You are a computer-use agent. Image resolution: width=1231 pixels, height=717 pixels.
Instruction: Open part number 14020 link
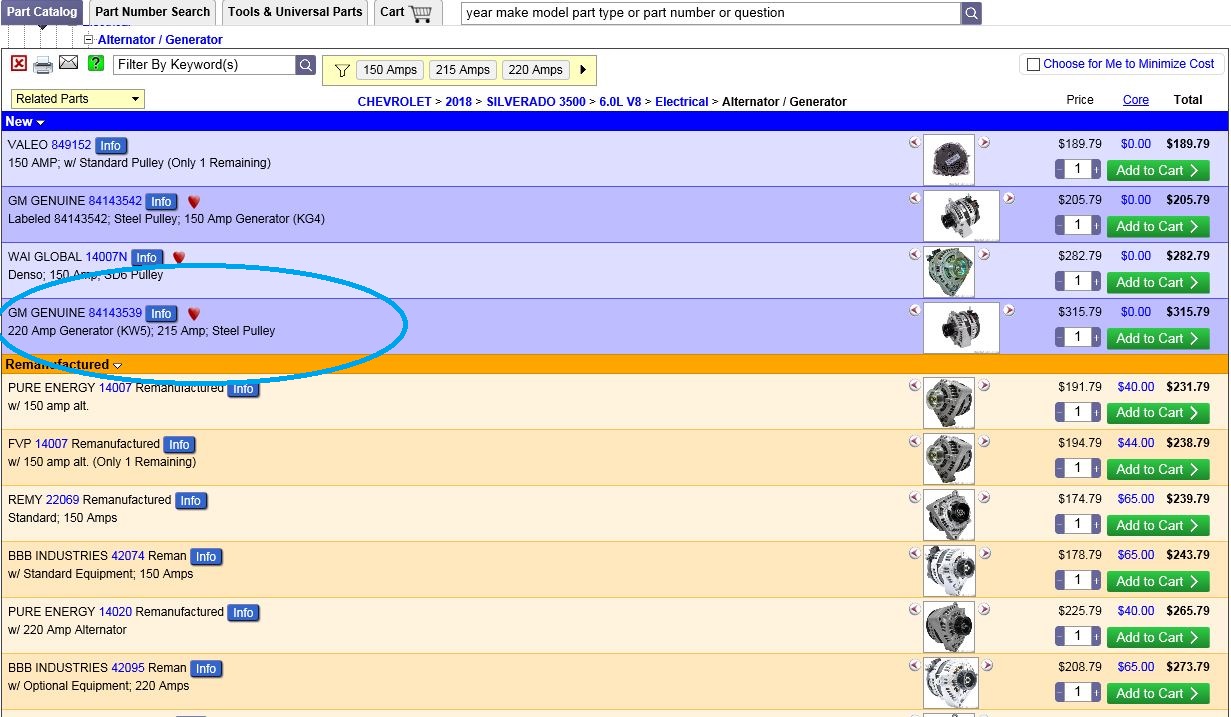116,612
